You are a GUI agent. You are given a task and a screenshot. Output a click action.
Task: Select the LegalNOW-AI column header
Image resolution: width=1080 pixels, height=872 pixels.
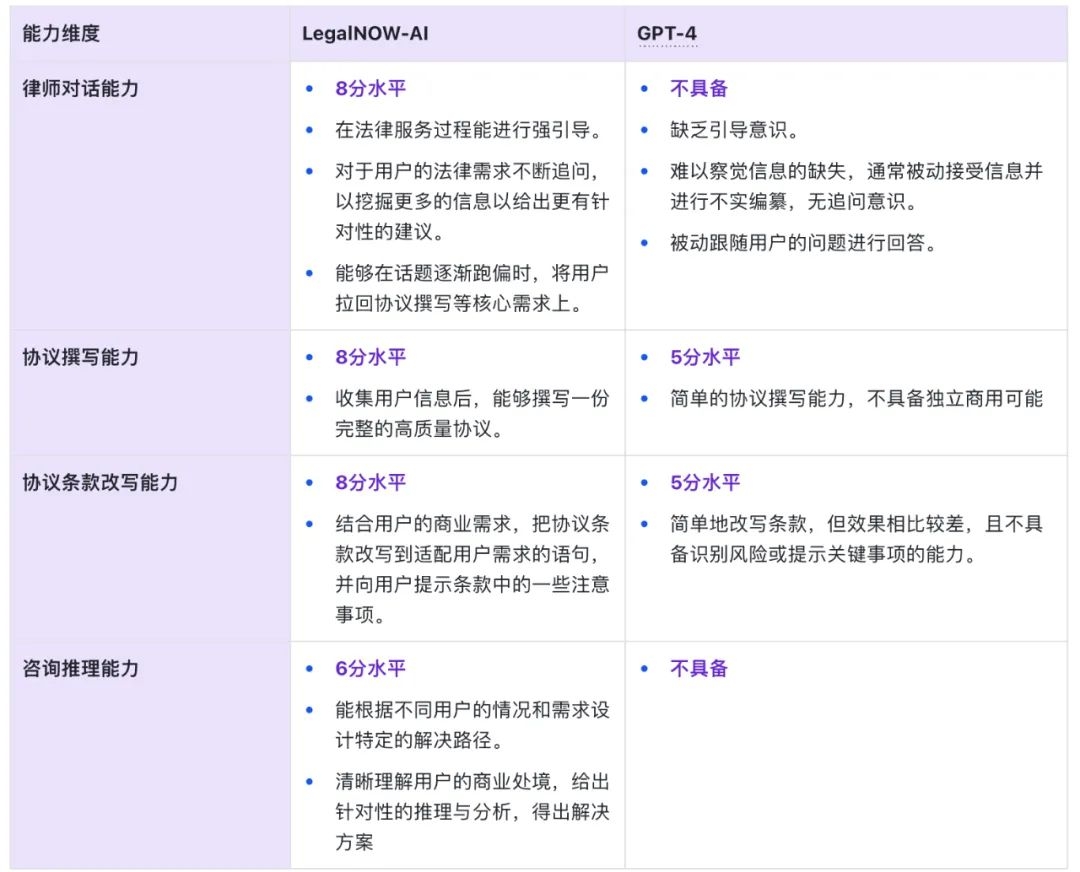[x=365, y=33]
